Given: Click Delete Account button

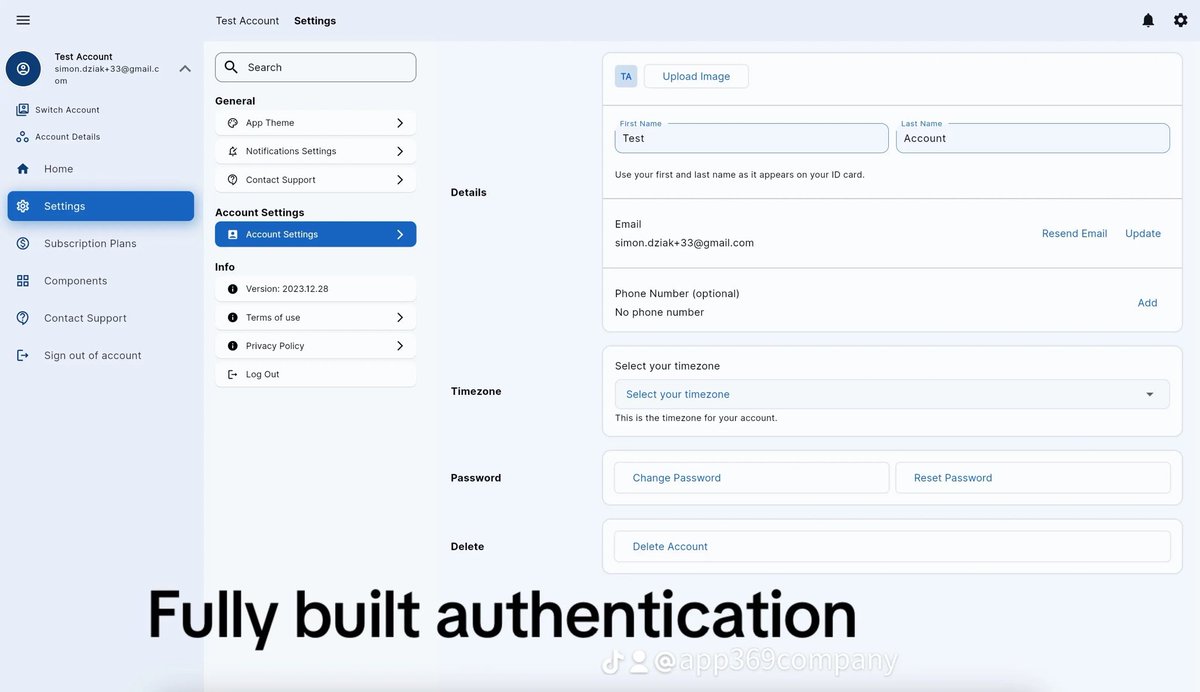Looking at the screenshot, I should coord(892,547).
